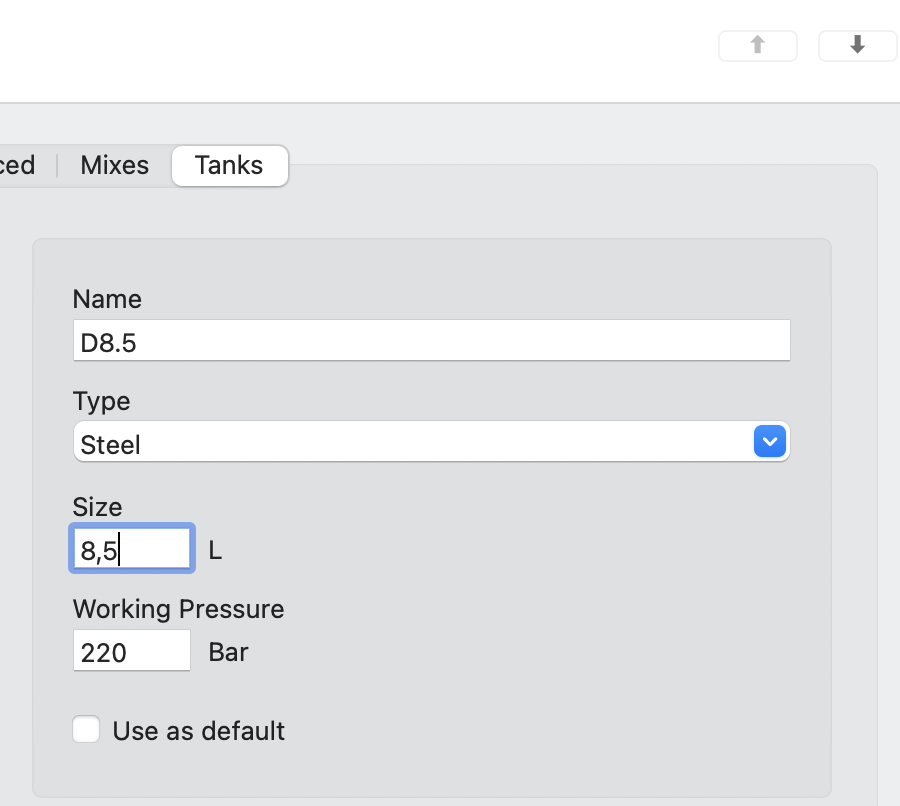Viewport: 900px width, 806px height.
Task: Click the Working Pressure label
Action: [x=178, y=609]
